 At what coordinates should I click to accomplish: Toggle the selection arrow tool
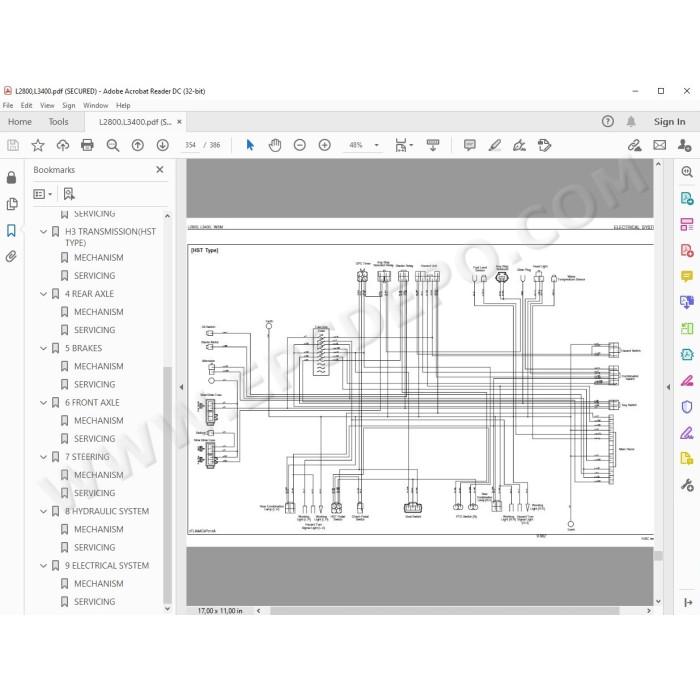[250, 145]
